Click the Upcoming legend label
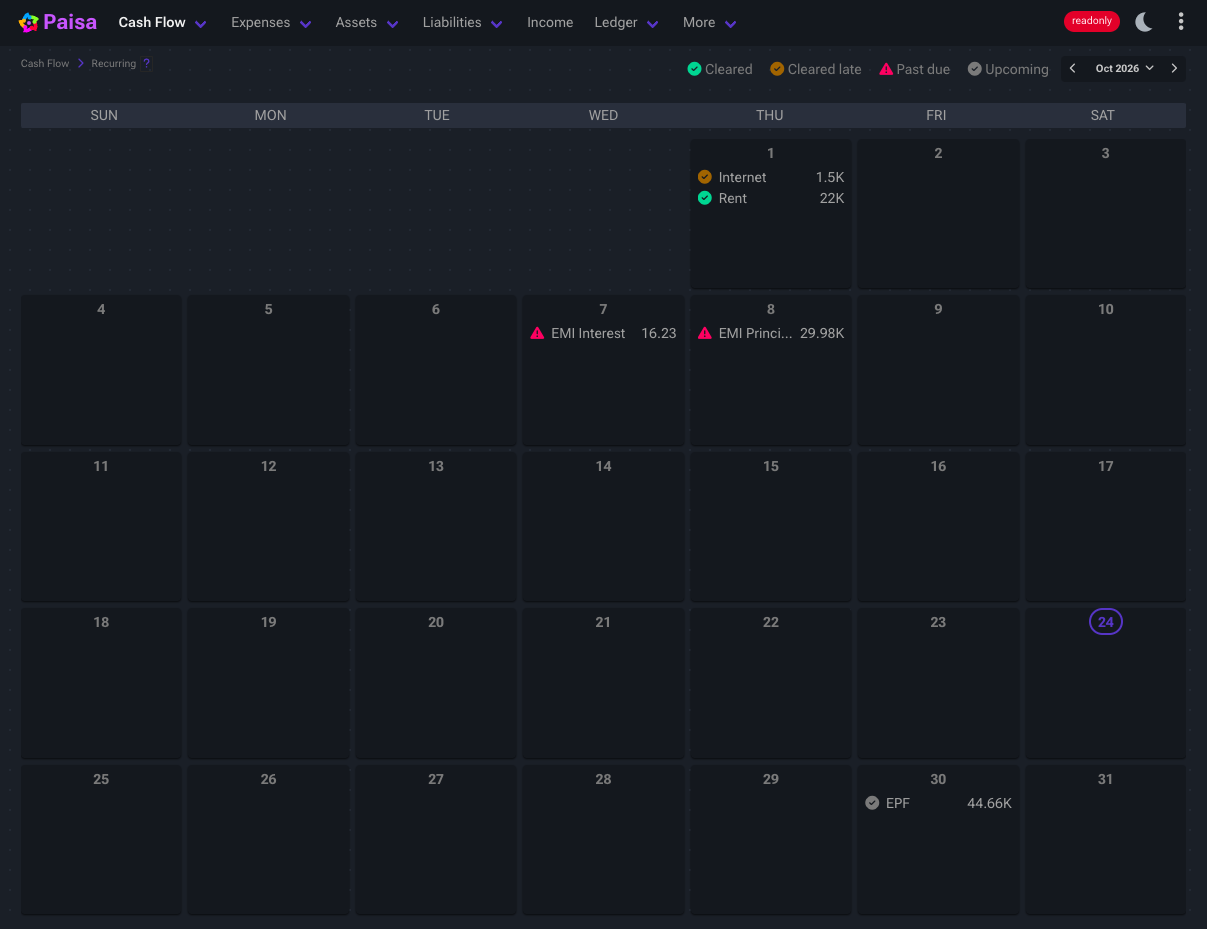The image size is (1207, 929). coord(1017,69)
